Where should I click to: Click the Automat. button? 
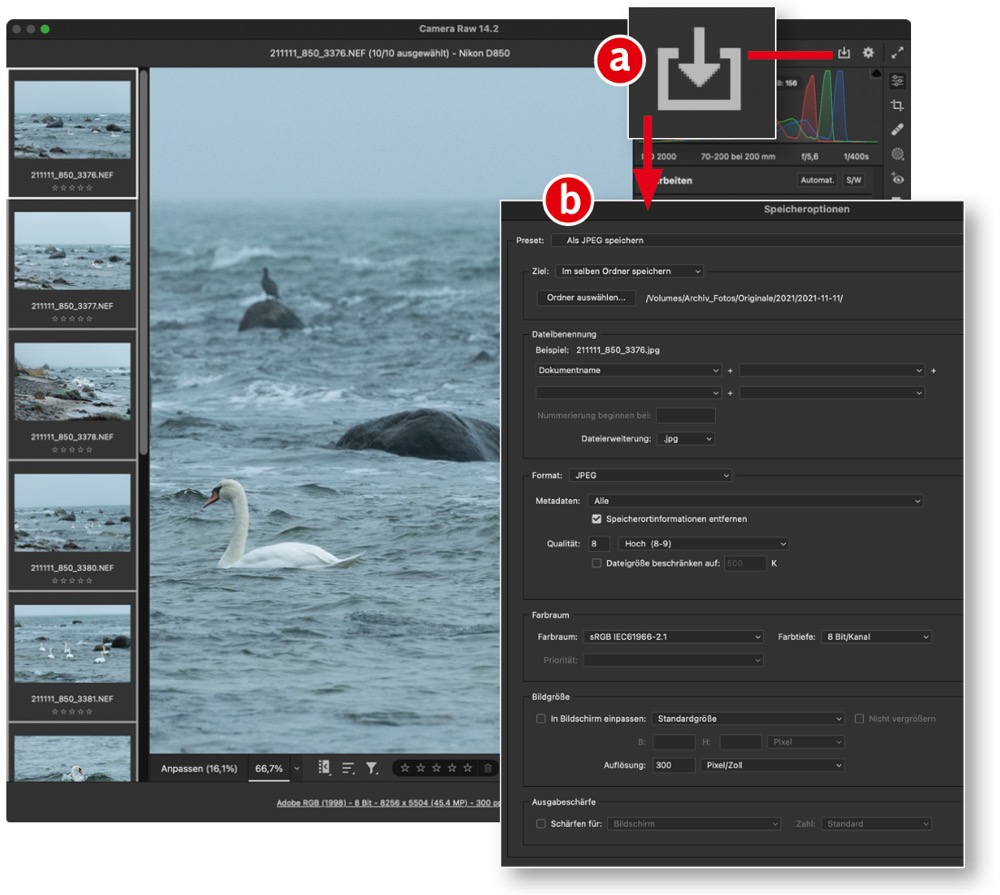(816, 181)
